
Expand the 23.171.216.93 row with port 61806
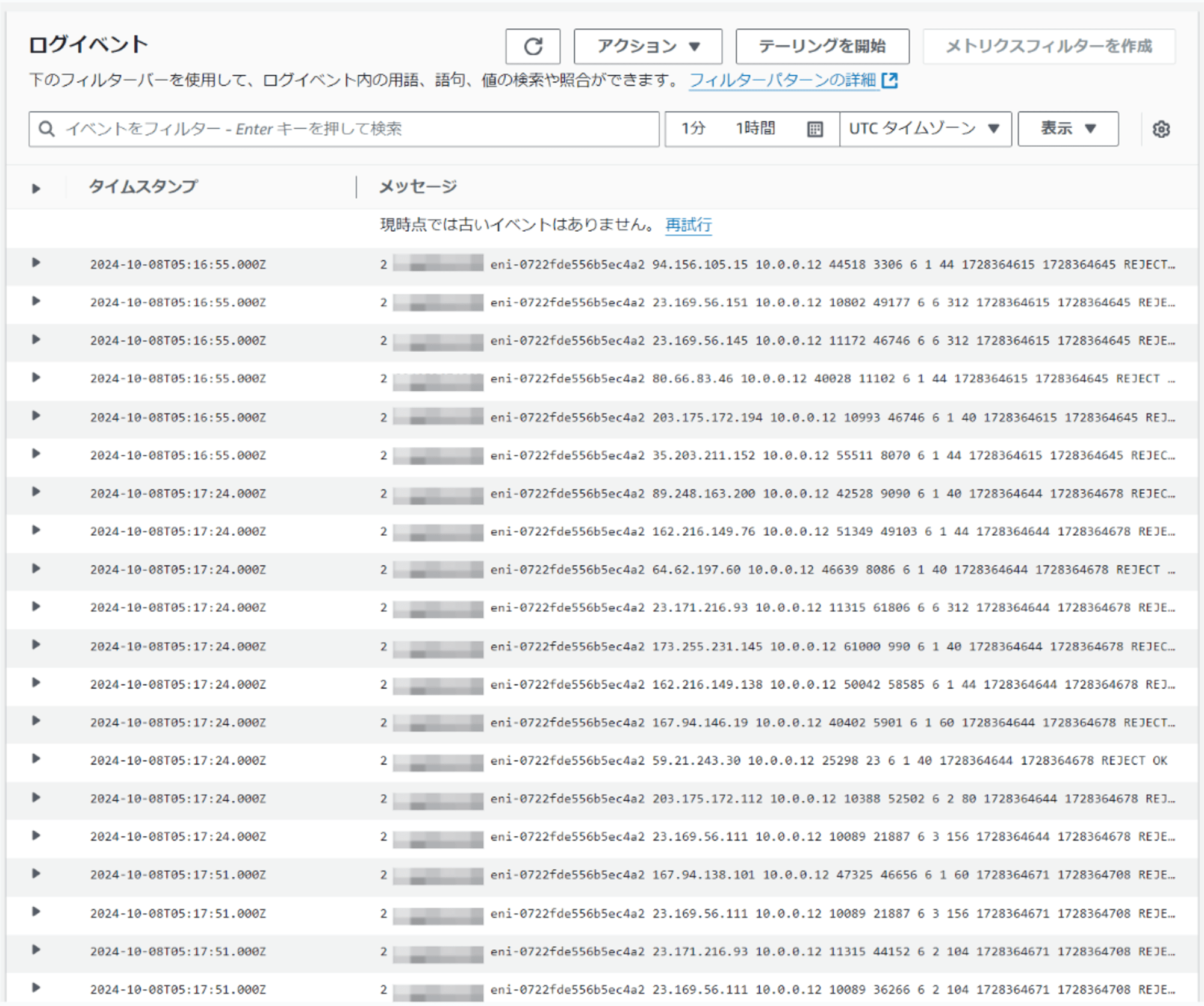(x=36, y=606)
